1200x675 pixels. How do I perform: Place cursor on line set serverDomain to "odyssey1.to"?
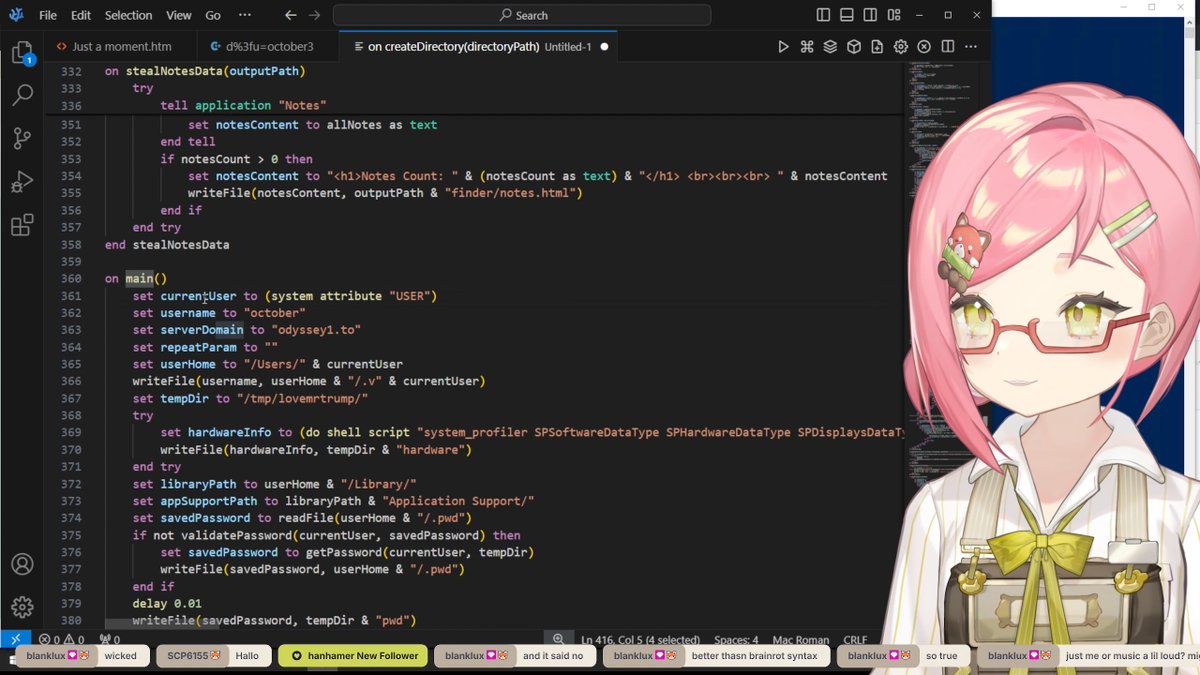[246, 330]
